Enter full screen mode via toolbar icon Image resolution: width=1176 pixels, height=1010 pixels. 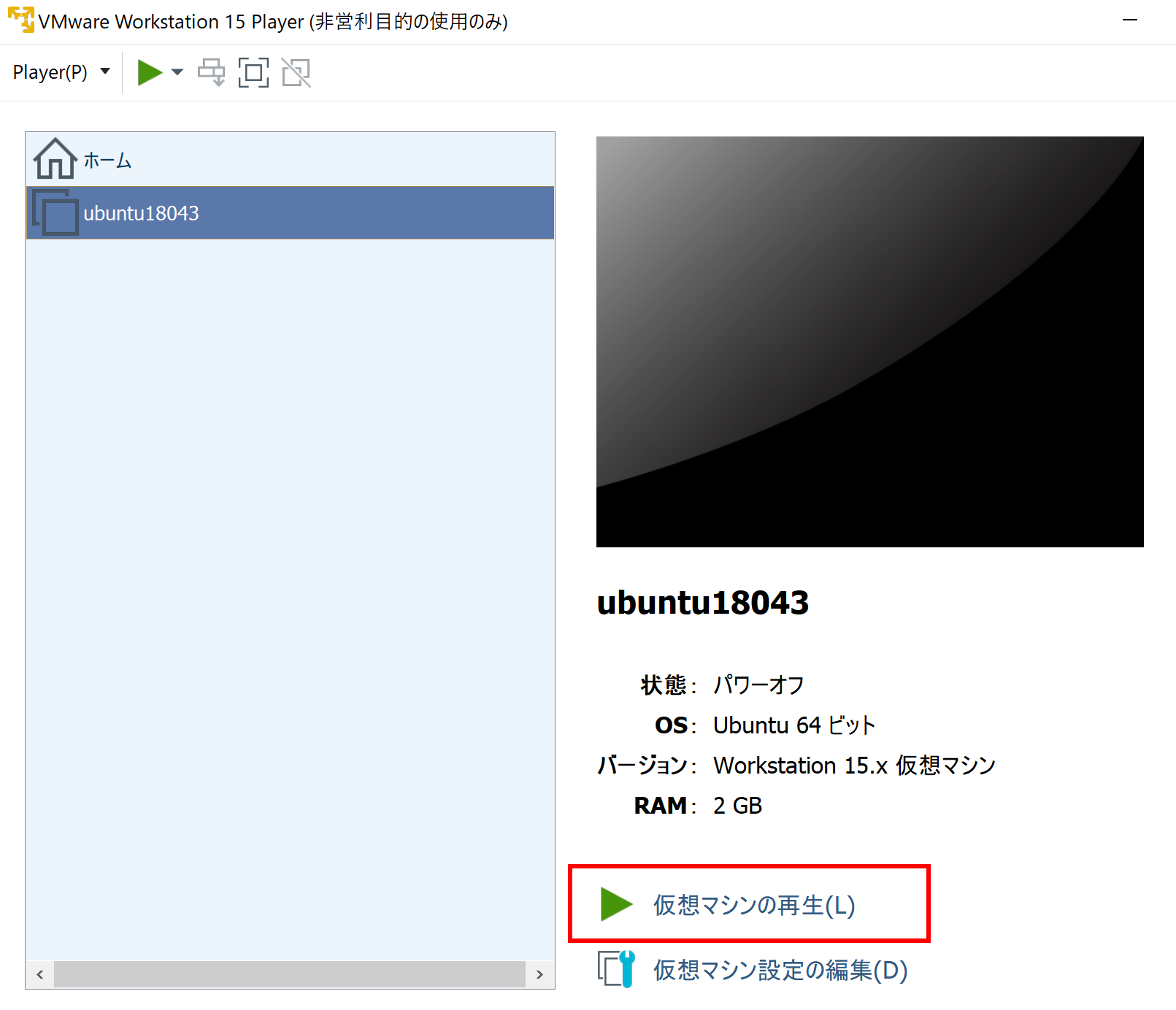(x=253, y=72)
